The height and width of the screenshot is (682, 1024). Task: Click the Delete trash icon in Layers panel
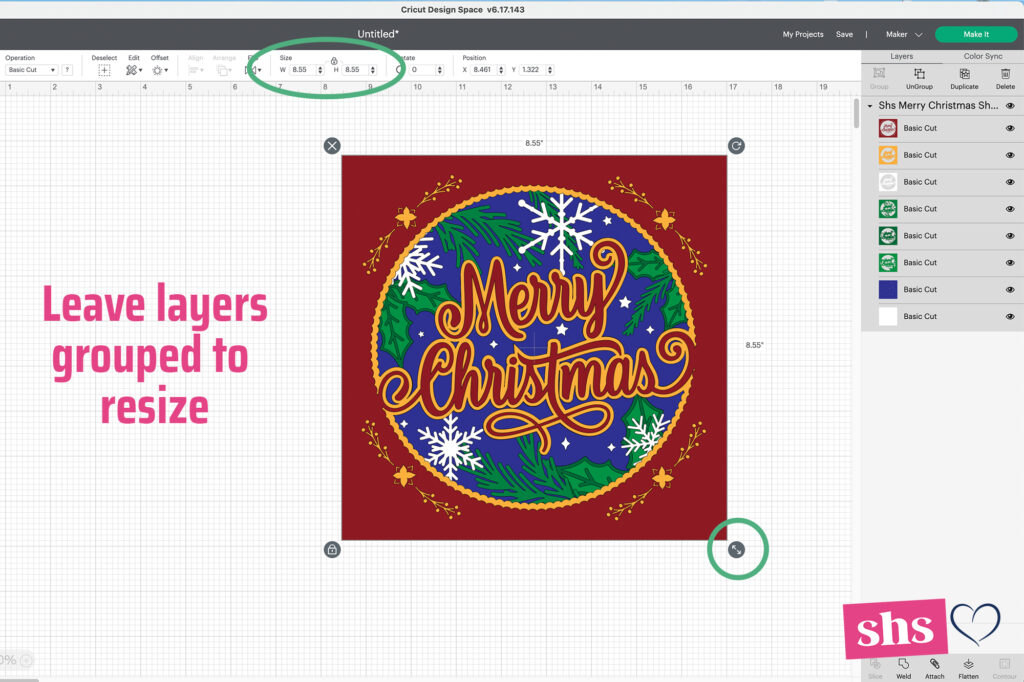click(x=1006, y=74)
